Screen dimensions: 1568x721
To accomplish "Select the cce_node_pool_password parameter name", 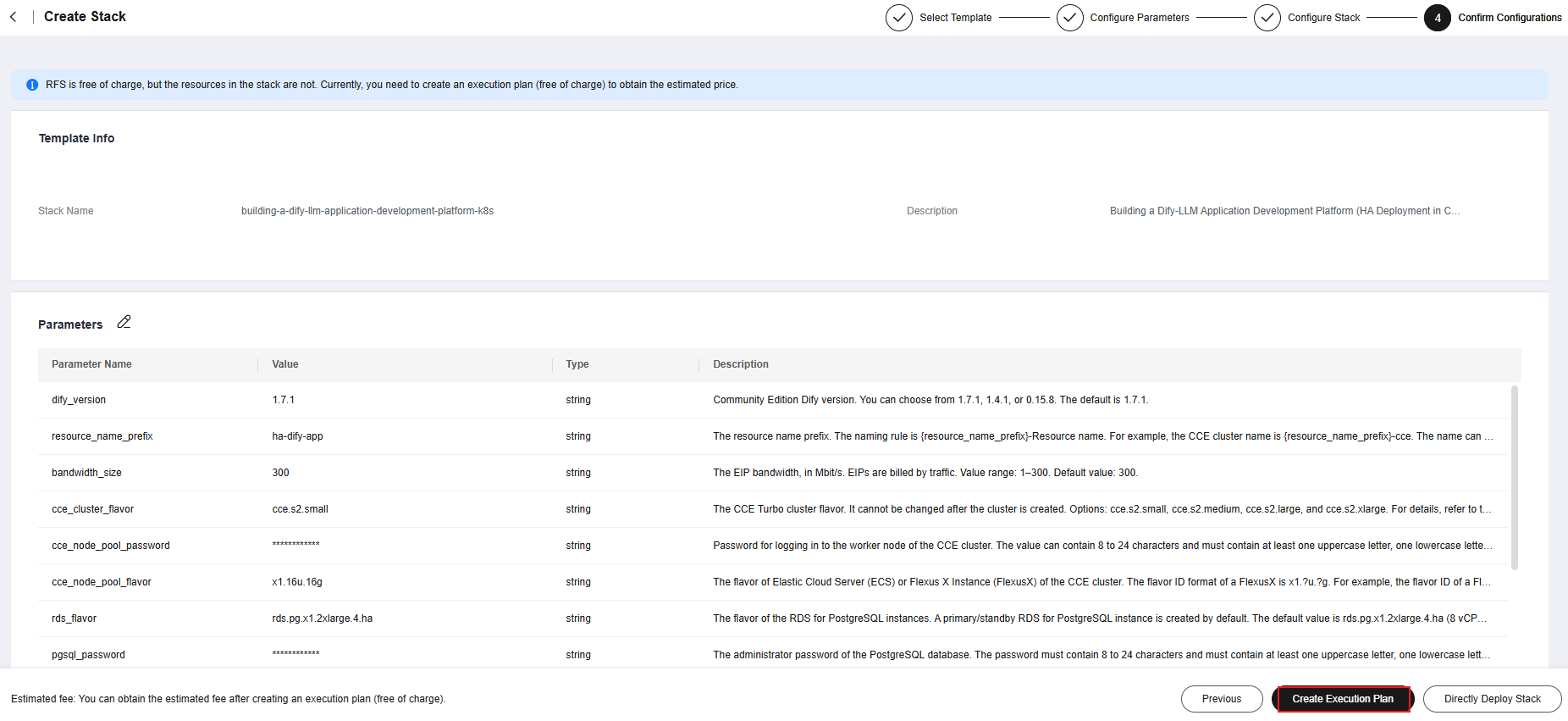I will pos(111,546).
